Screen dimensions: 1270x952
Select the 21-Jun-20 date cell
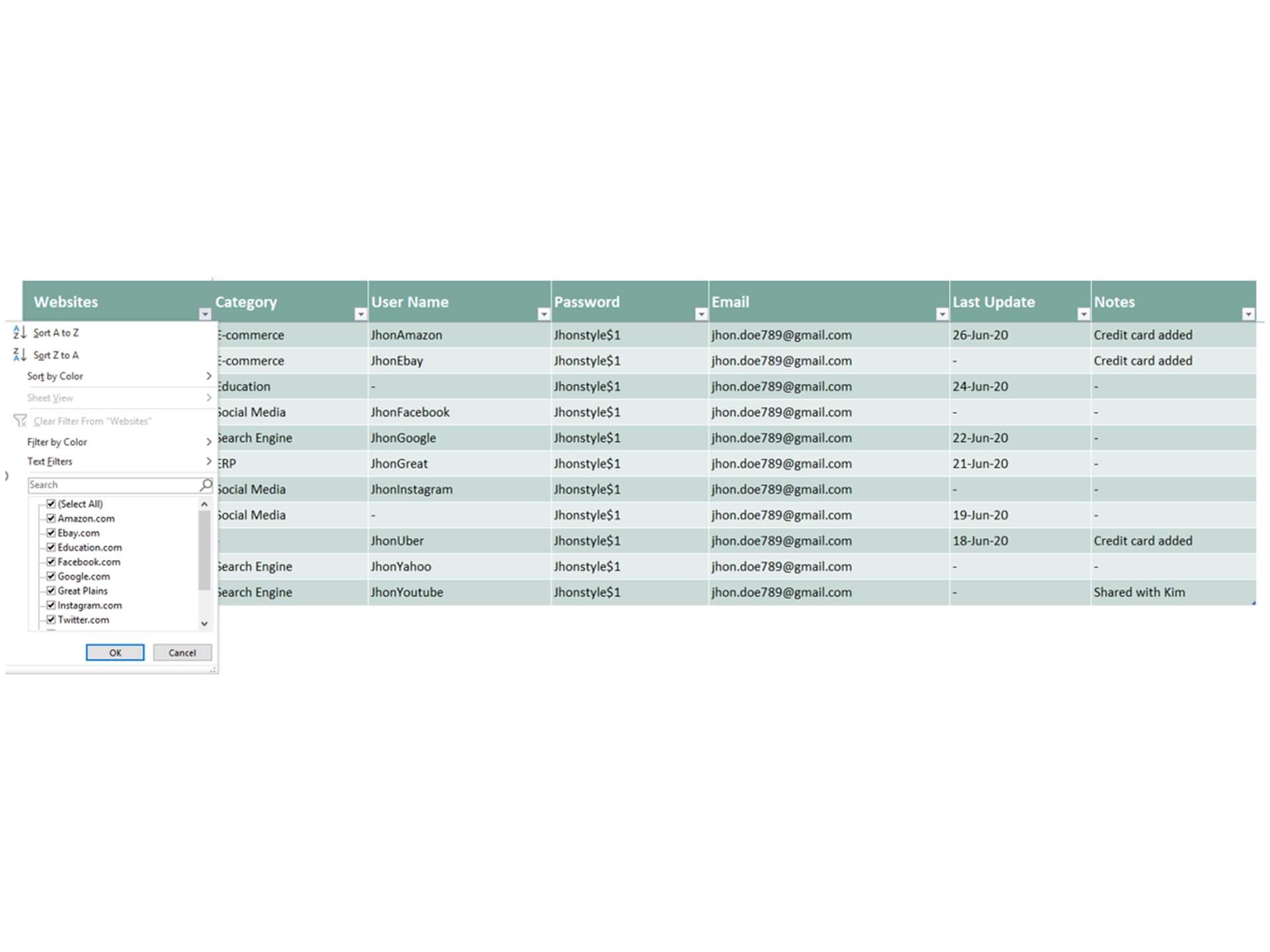coord(1020,464)
